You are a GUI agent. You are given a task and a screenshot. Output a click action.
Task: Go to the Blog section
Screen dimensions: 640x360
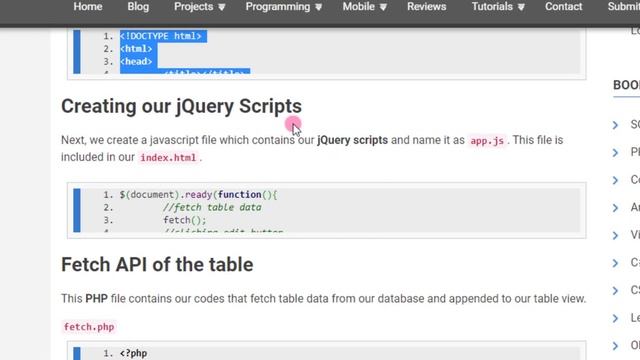pyautogui.click(x=138, y=7)
